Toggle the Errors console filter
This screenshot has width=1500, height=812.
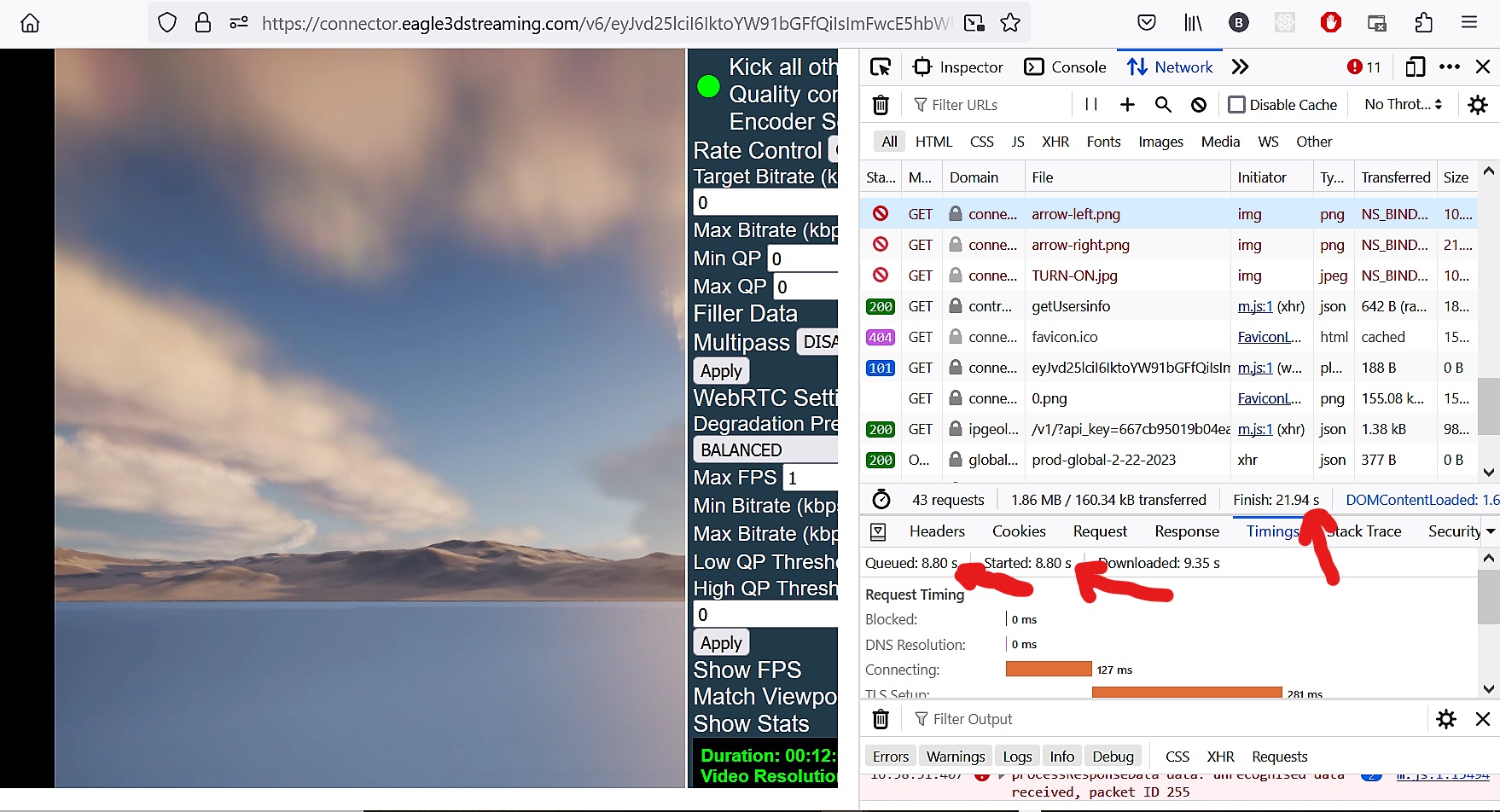[890, 757]
